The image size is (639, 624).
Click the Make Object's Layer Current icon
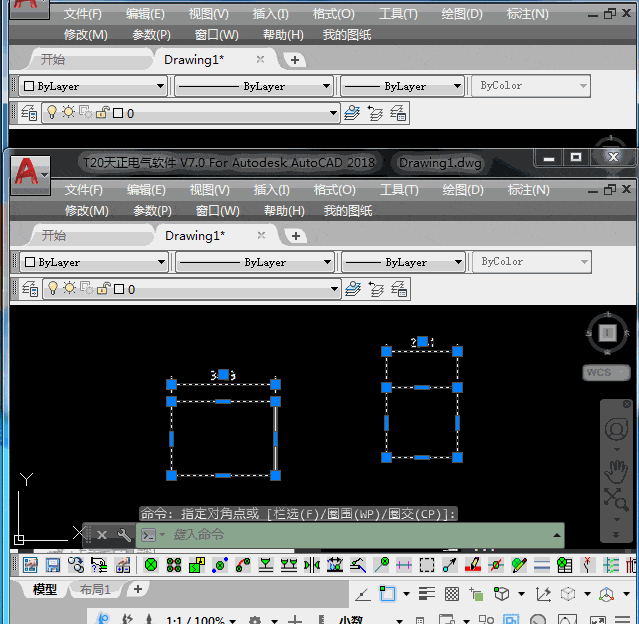pyautogui.click(x=352, y=289)
